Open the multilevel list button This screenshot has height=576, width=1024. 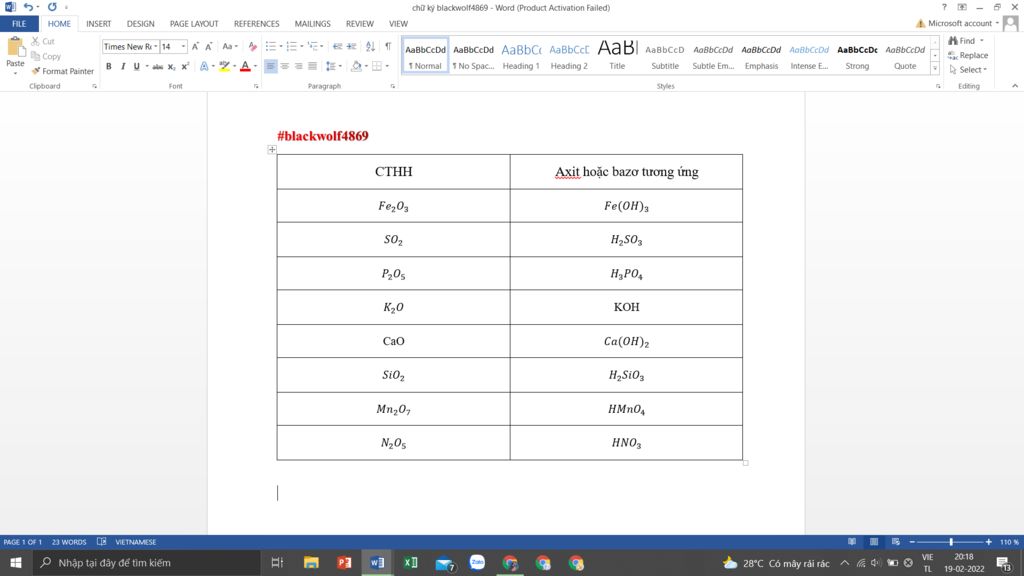click(313, 46)
